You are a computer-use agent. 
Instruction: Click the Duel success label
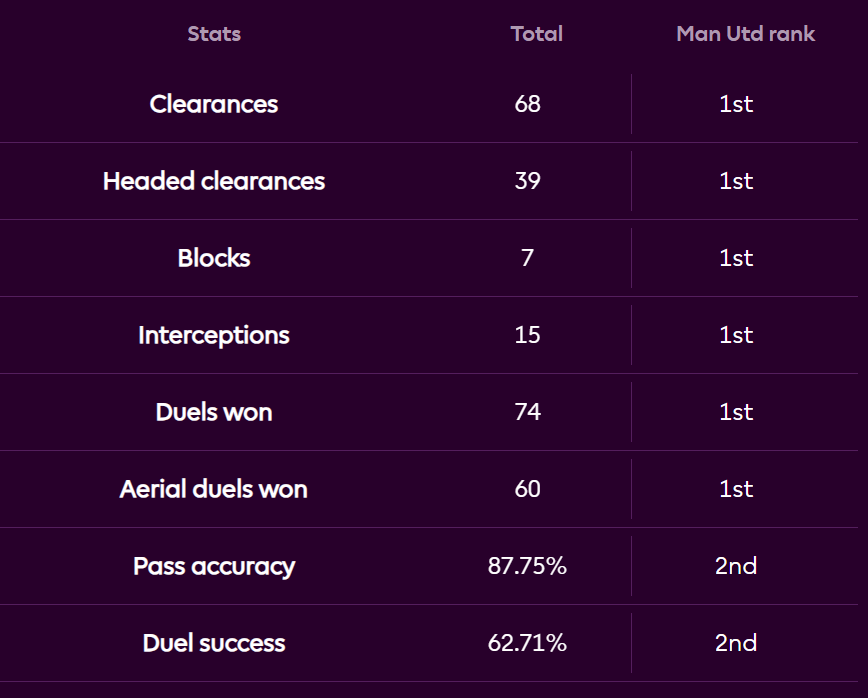click(214, 643)
